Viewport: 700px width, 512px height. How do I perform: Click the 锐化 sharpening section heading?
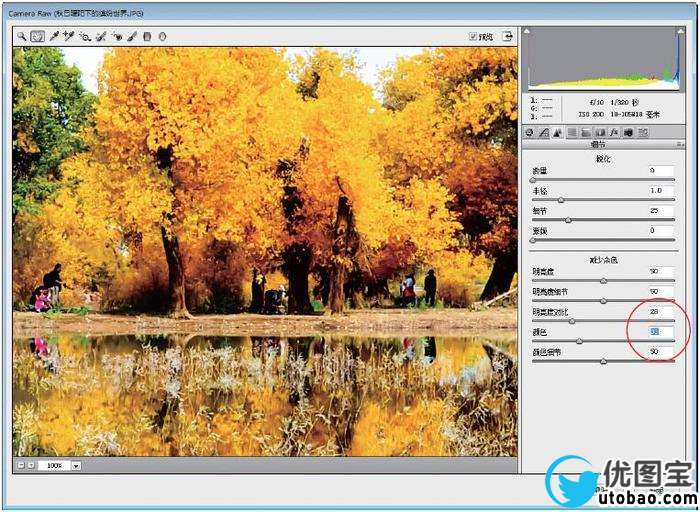604,159
